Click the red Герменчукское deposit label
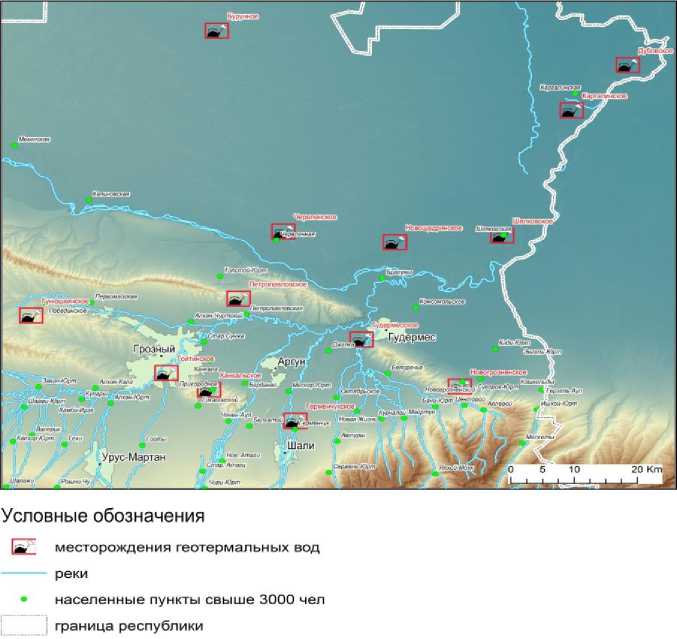677x639 pixels. (x=331, y=406)
